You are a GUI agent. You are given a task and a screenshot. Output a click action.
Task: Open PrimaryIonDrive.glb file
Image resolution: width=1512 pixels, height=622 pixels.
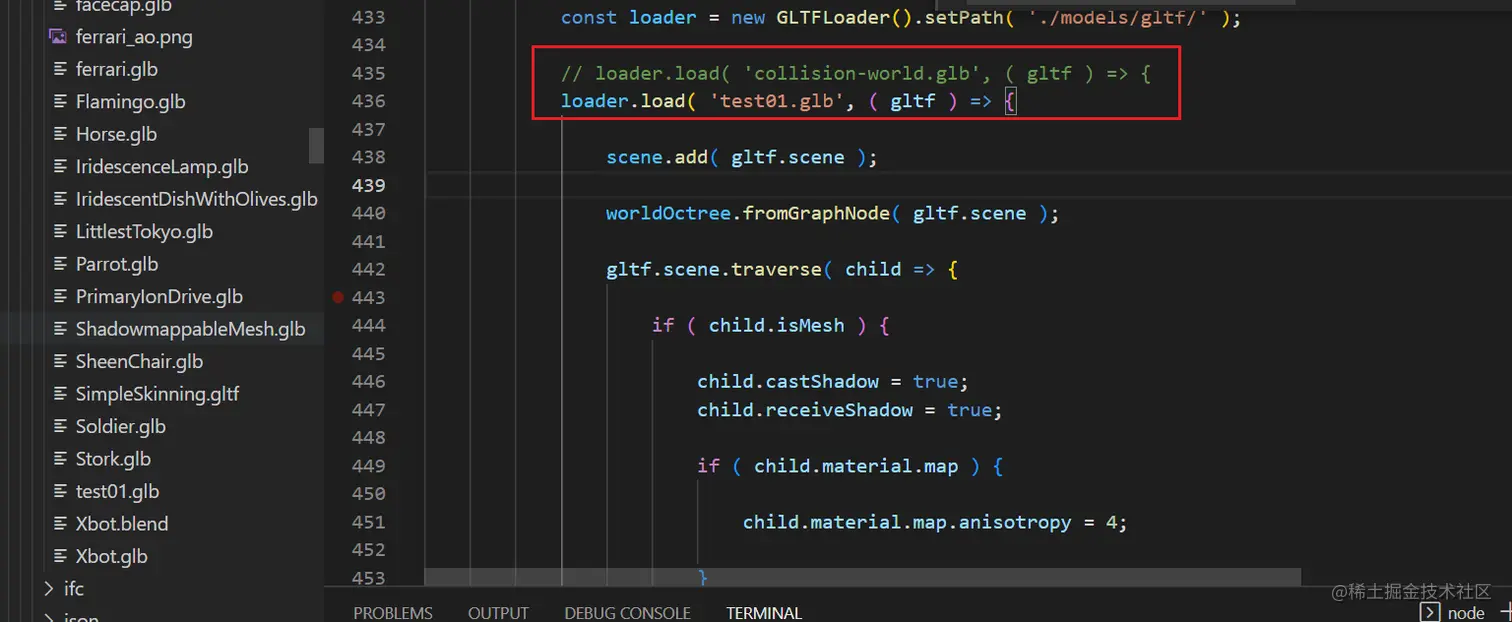(159, 297)
